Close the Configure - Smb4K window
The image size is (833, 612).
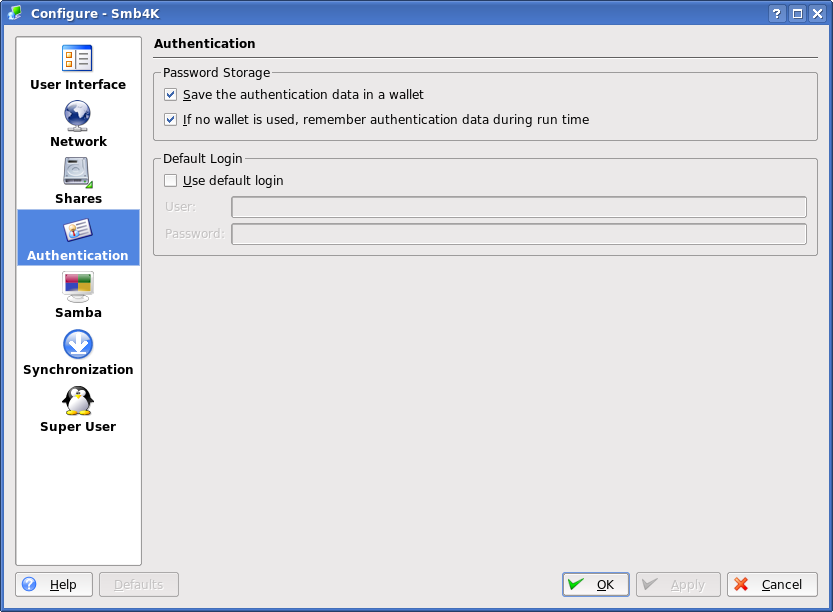tap(817, 13)
